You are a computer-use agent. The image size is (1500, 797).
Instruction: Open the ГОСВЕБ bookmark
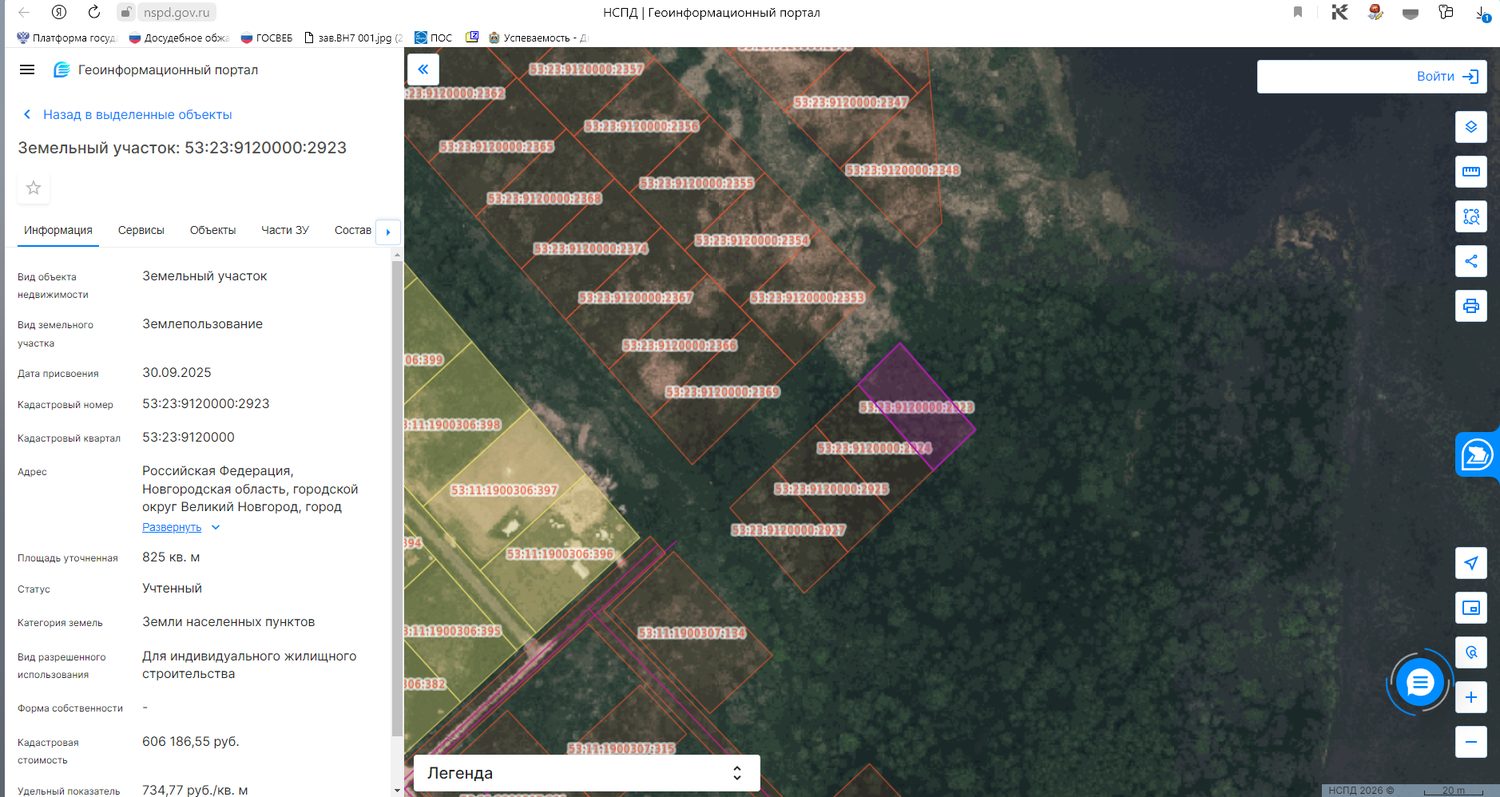point(267,38)
